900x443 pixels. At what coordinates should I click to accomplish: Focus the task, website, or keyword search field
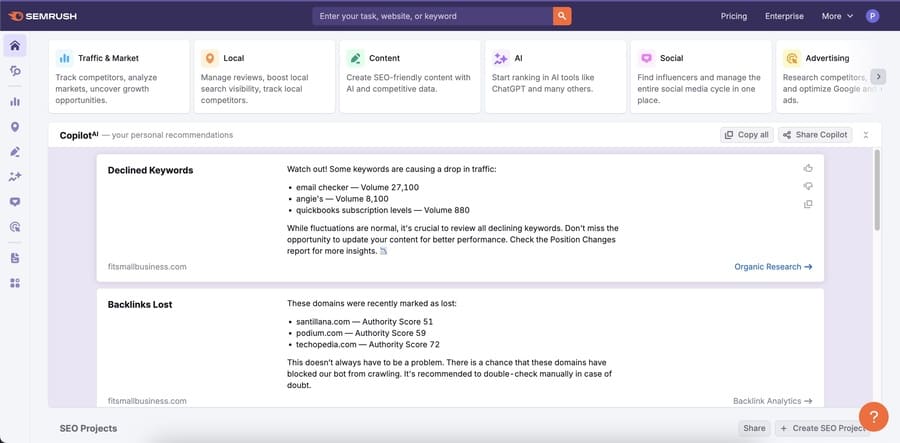coord(433,16)
